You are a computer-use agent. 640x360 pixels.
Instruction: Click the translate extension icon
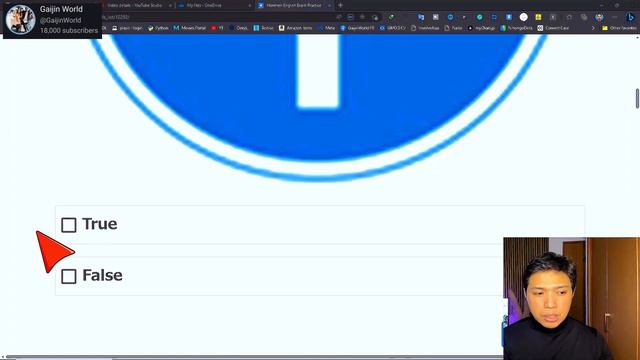pos(421,17)
